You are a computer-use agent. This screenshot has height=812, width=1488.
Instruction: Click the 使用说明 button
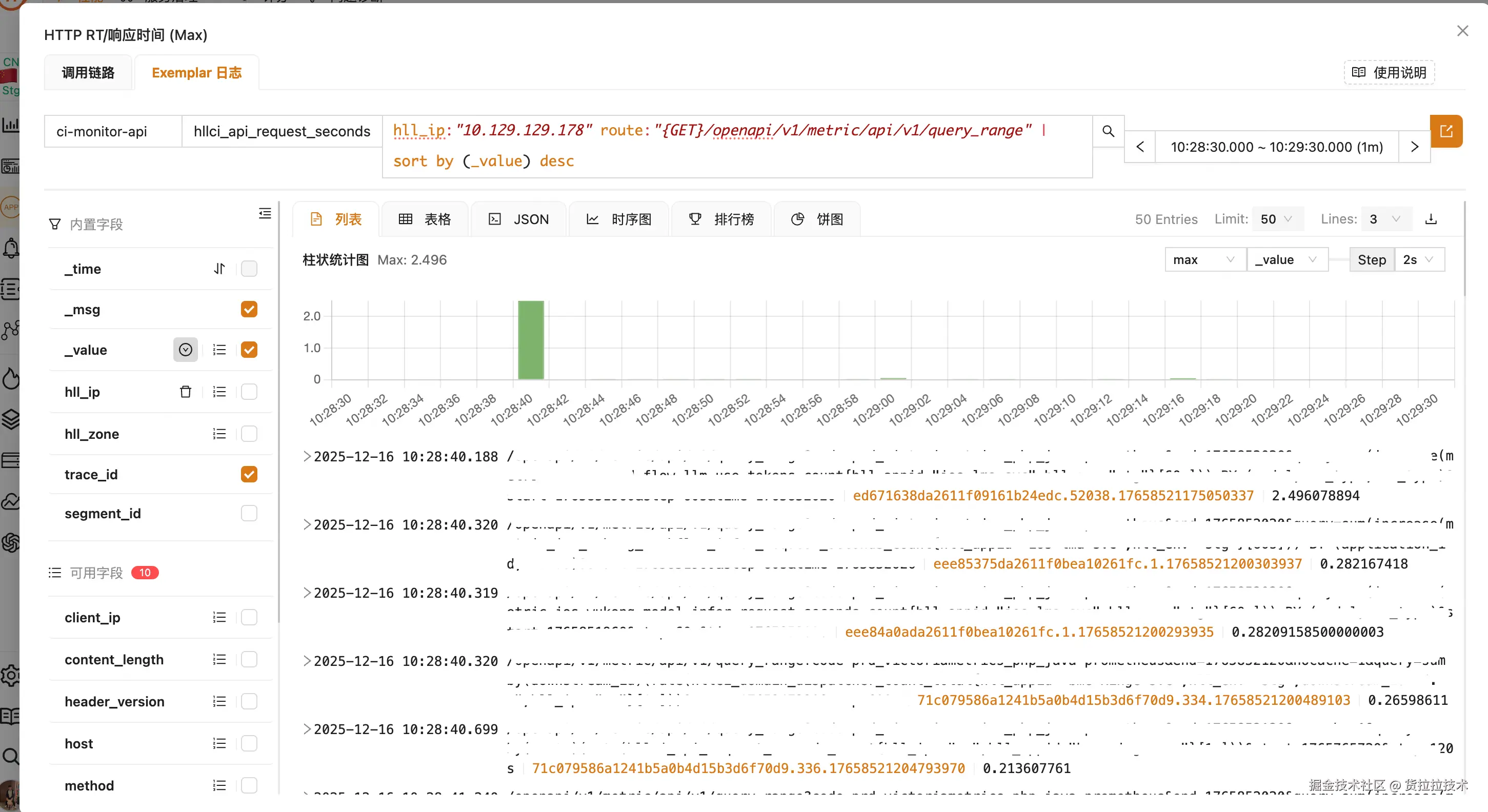point(1389,73)
